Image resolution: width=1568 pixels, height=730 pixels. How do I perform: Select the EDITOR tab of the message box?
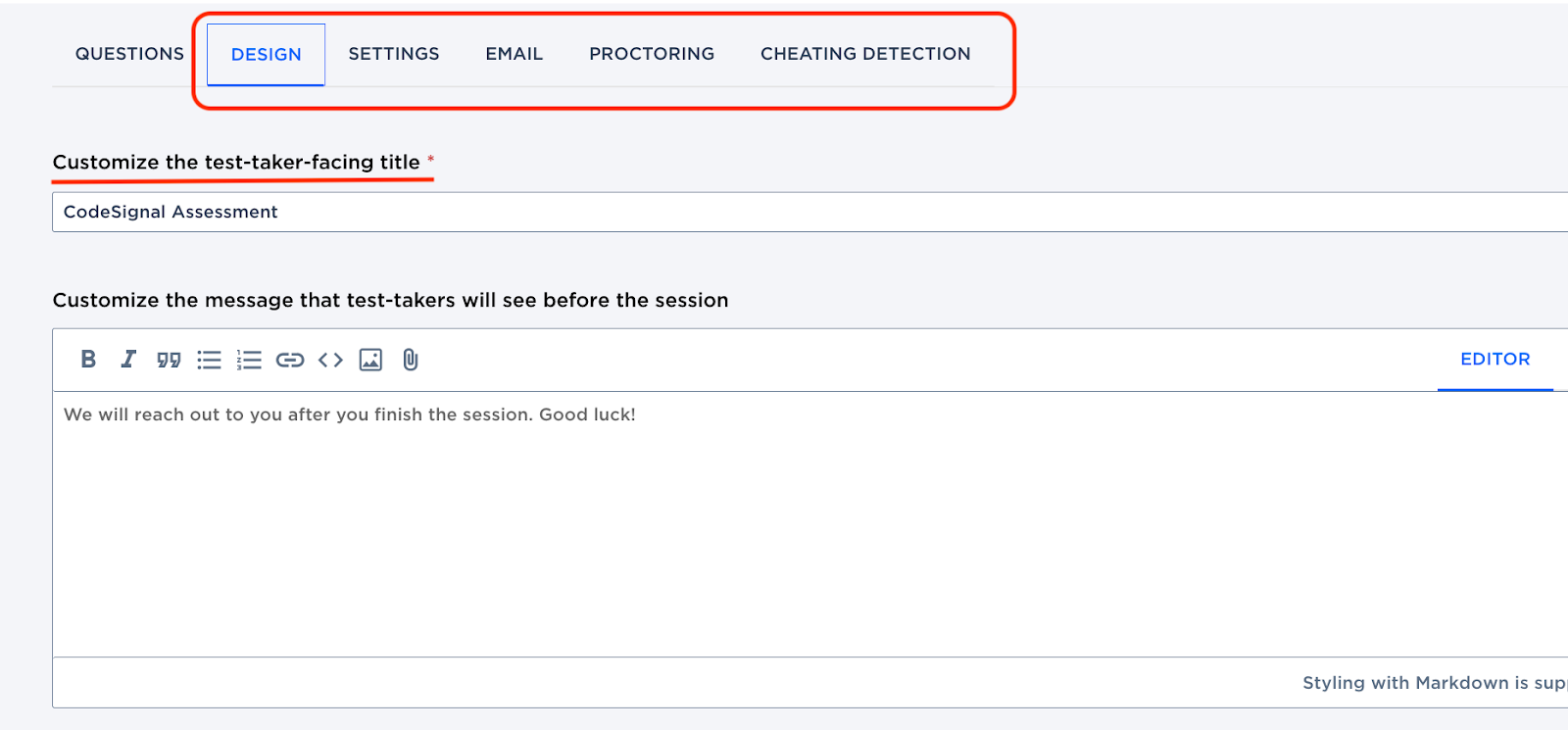click(x=1494, y=360)
